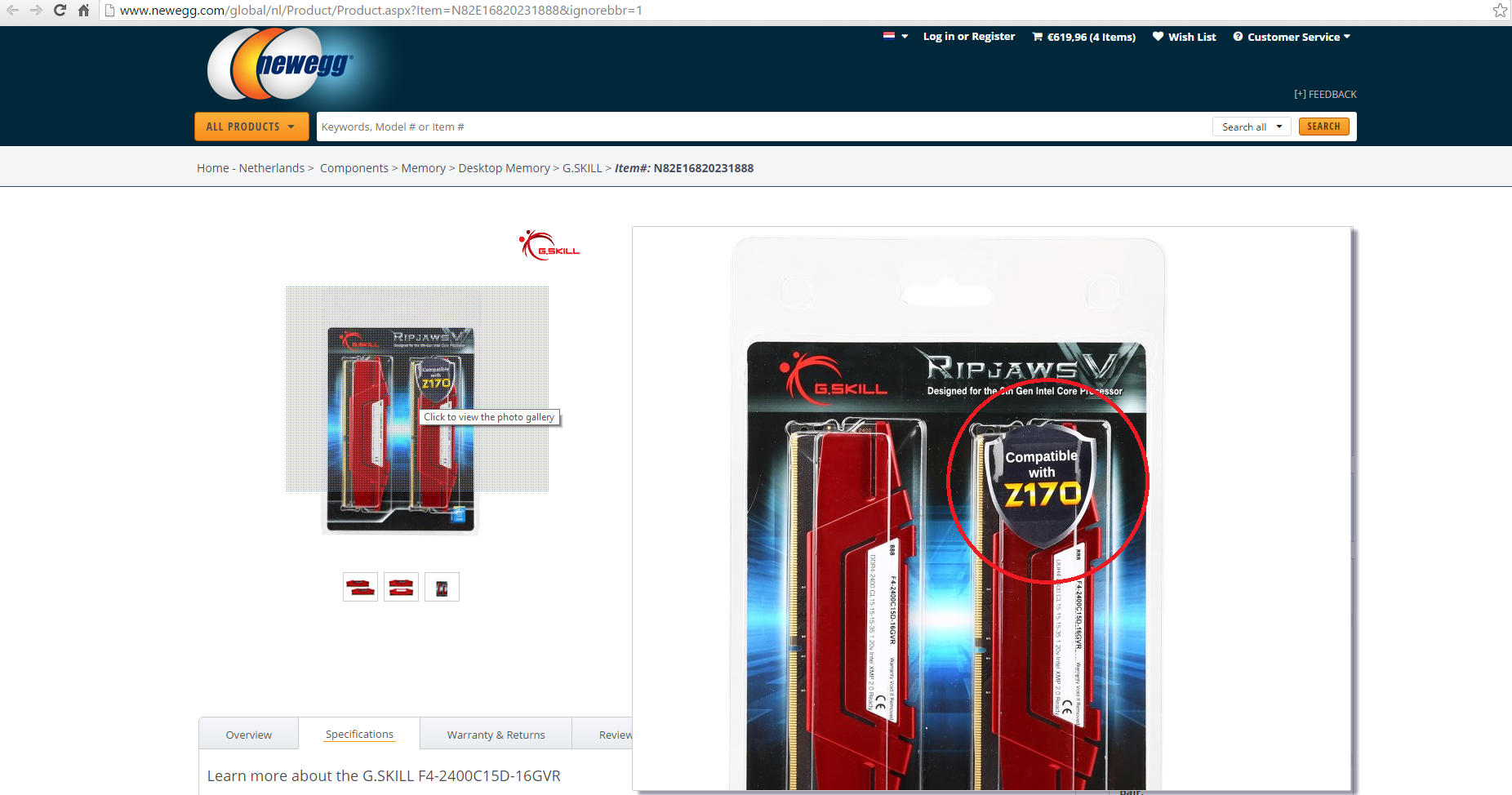Click the browser forward arrow
Viewport: 1512px width, 795px height.
pos(36,10)
